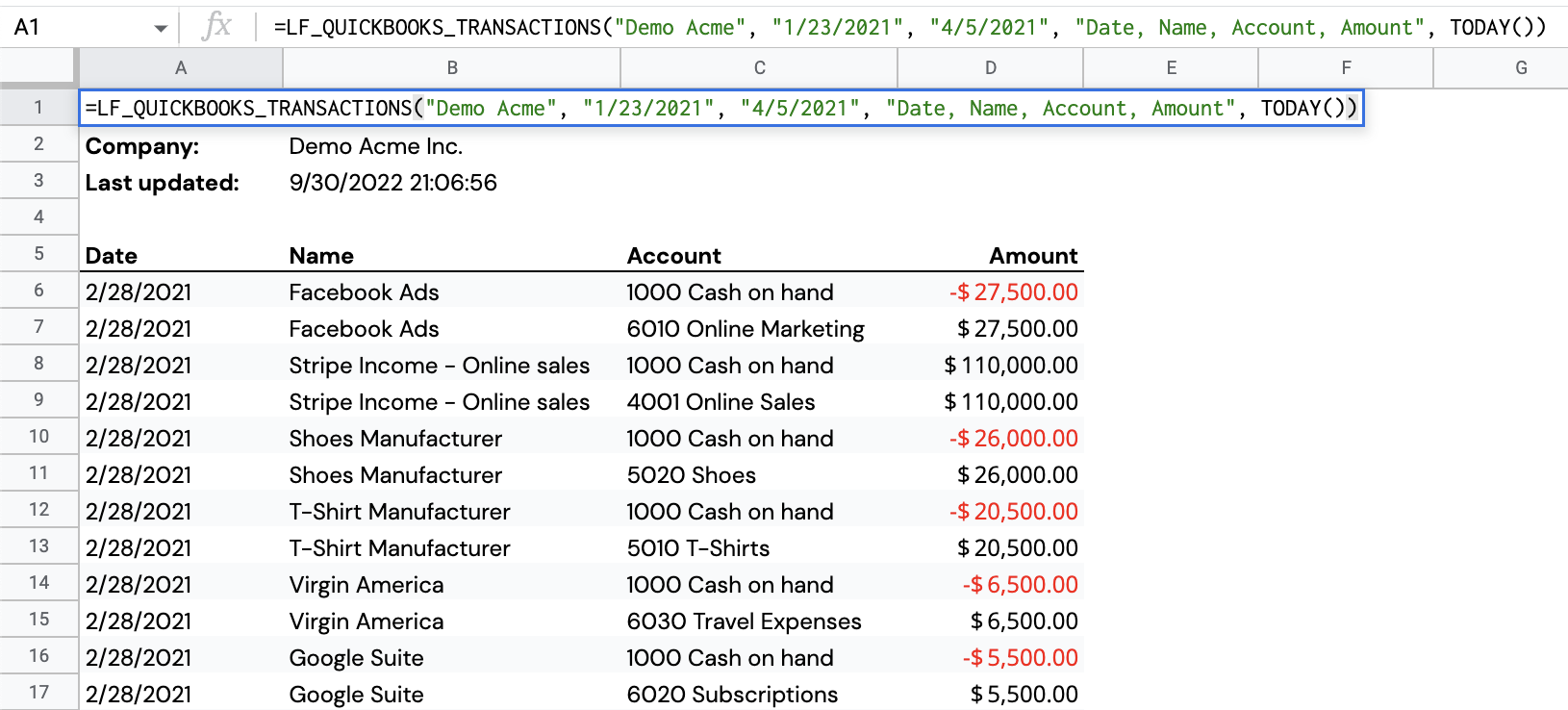Click into the formula bar text
This screenshot has width=1568, height=710.
pyautogui.click(x=909, y=27)
